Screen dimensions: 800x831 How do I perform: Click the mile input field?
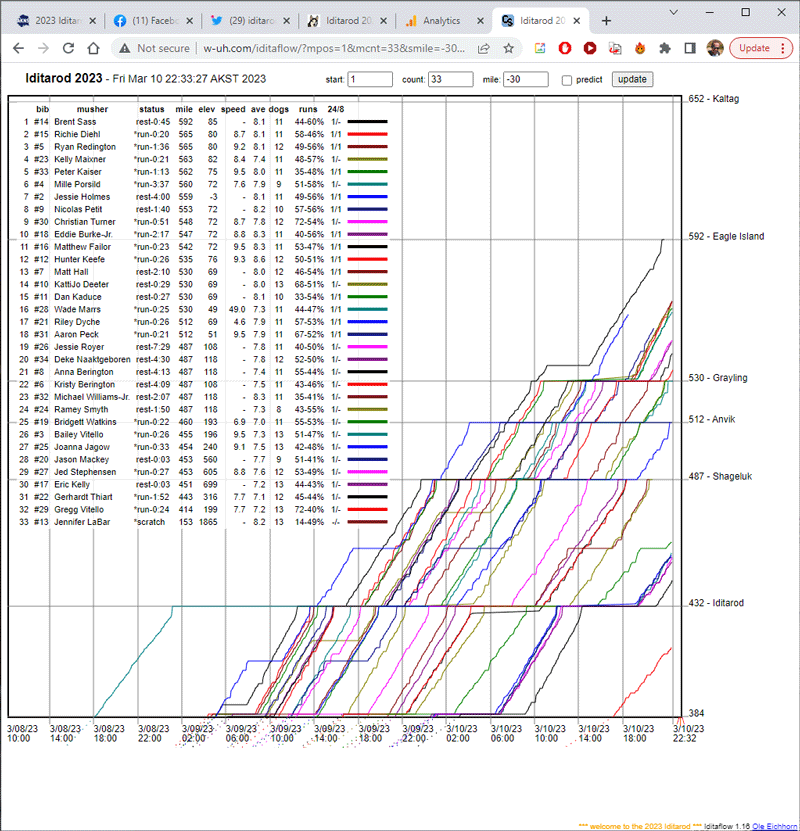tap(526, 79)
